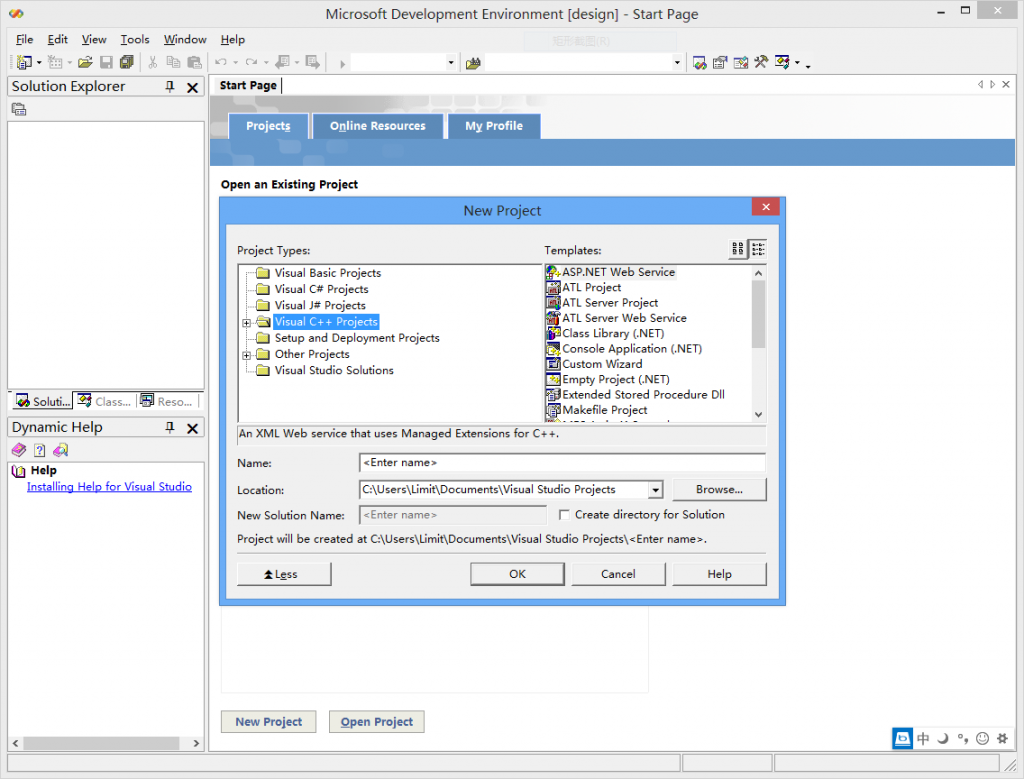Viewport: 1024px width, 779px height.
Task: Open the Location dropdown in New Project dialog
Action: point(656,490)
